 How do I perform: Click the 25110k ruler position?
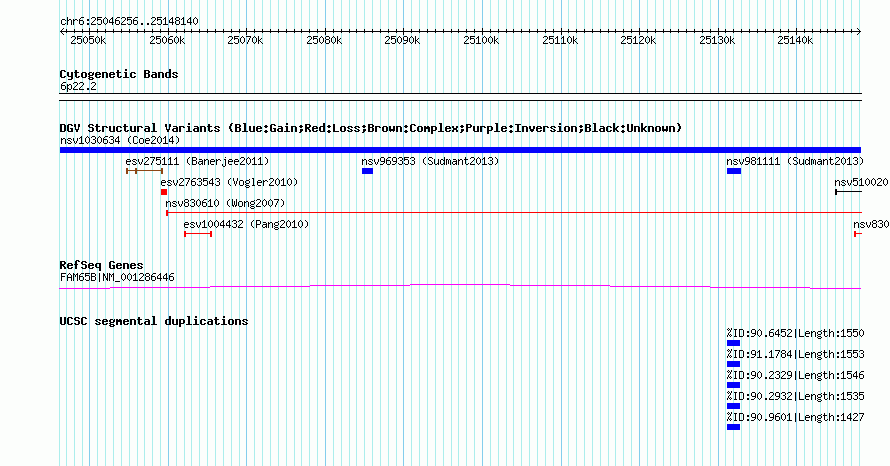click(x=560, y=40)
